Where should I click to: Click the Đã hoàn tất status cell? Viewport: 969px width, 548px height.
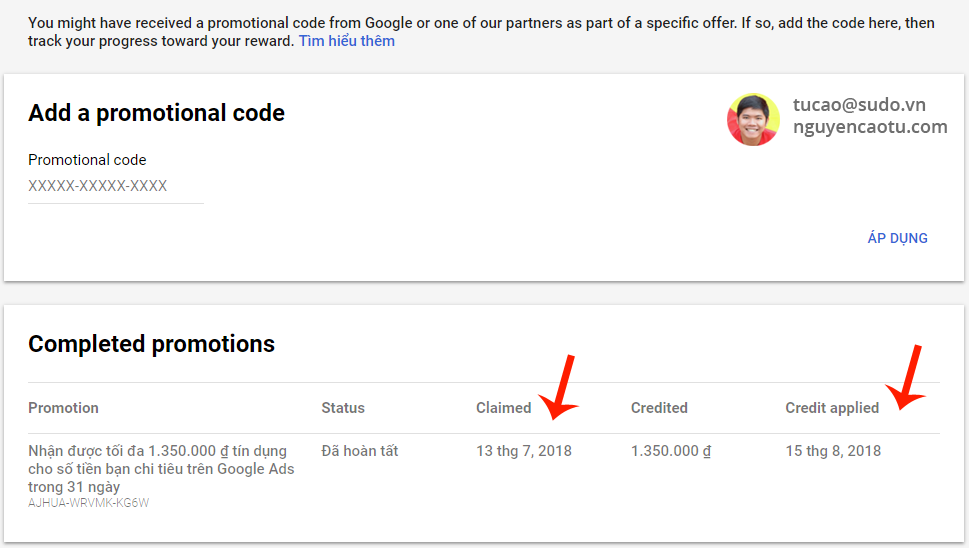click(360, 451)
